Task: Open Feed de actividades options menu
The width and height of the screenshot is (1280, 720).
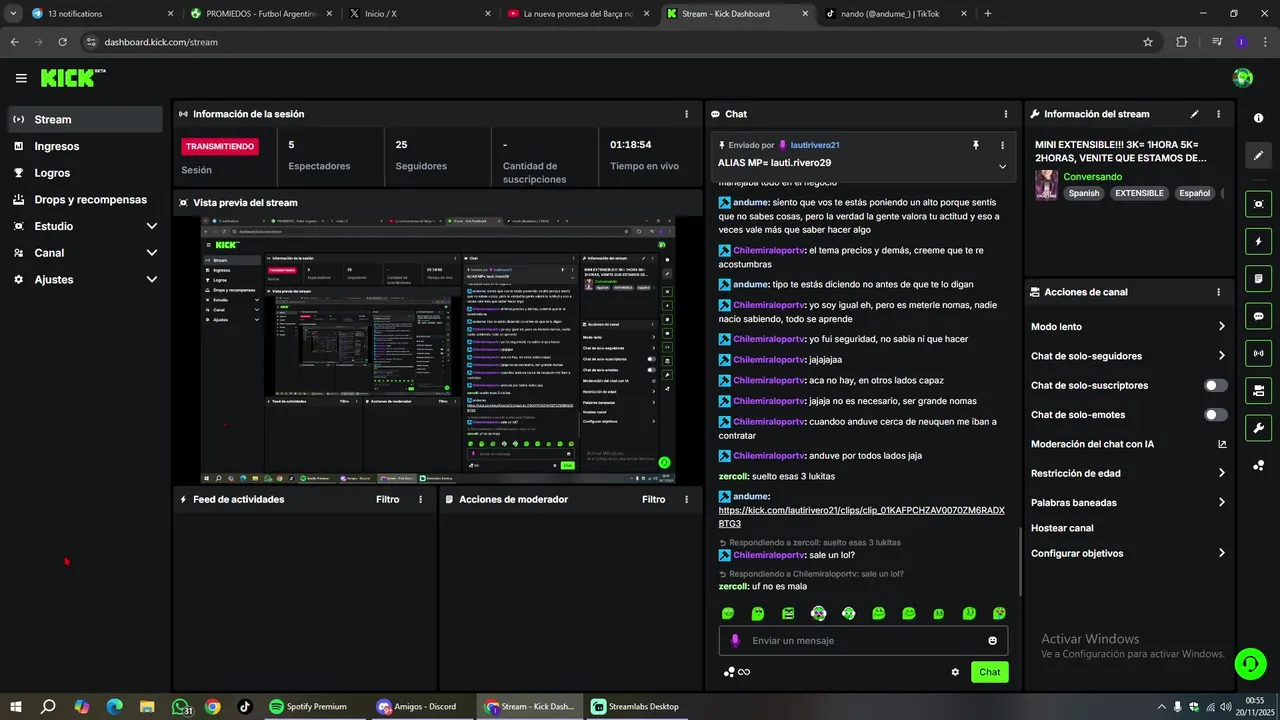Action: click(x=420, y=499)
